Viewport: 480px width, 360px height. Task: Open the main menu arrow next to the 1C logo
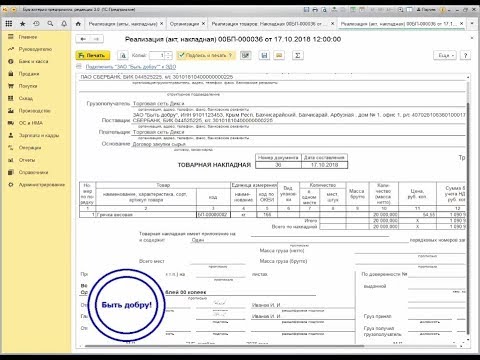14,10
